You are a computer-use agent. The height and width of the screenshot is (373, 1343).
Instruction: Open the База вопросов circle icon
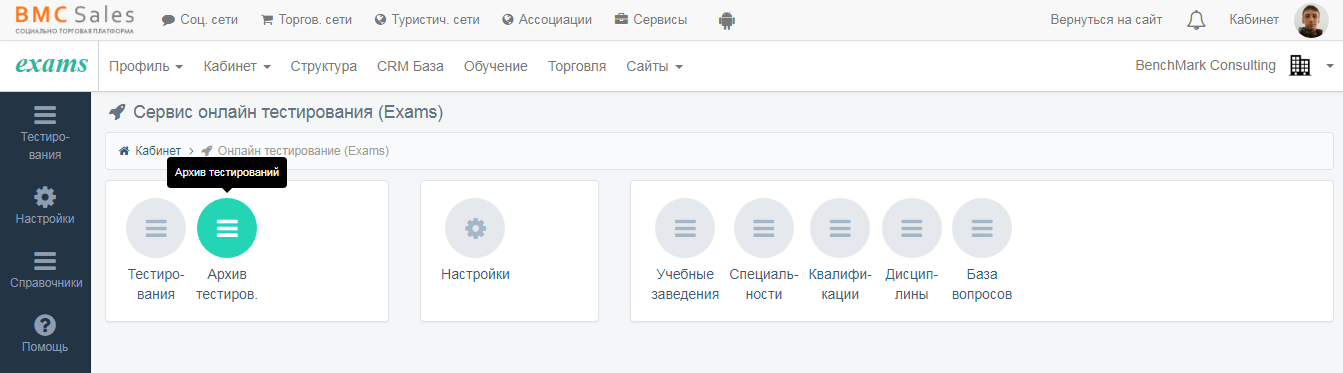982,229
